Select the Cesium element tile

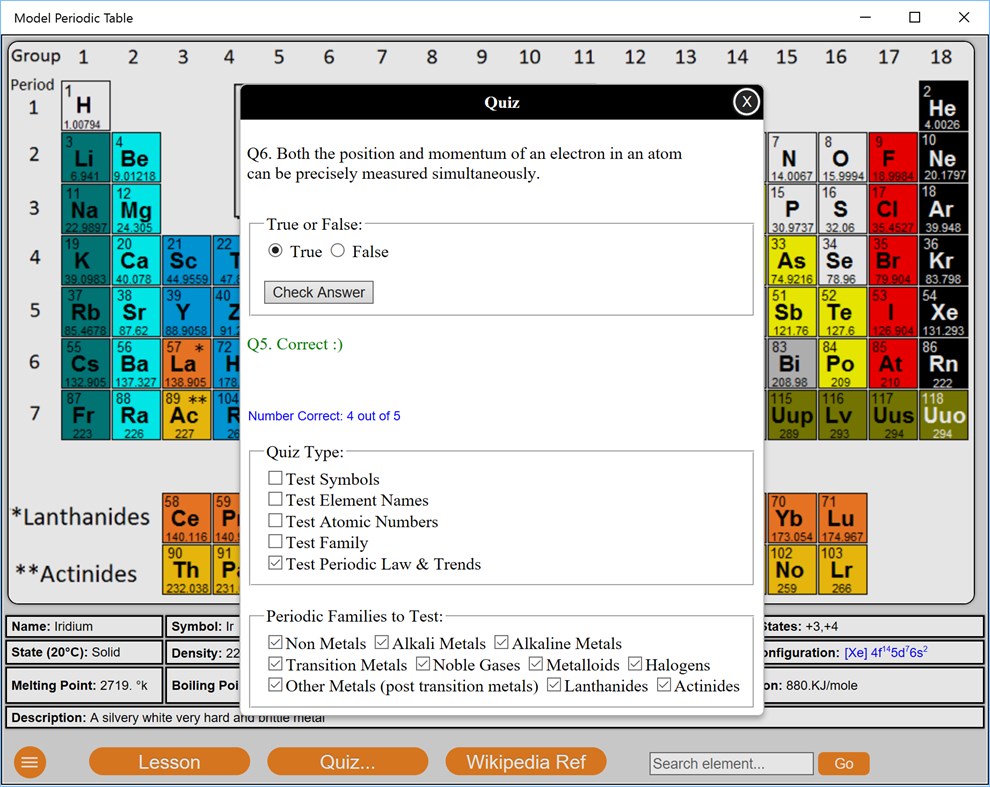point(85,362)
